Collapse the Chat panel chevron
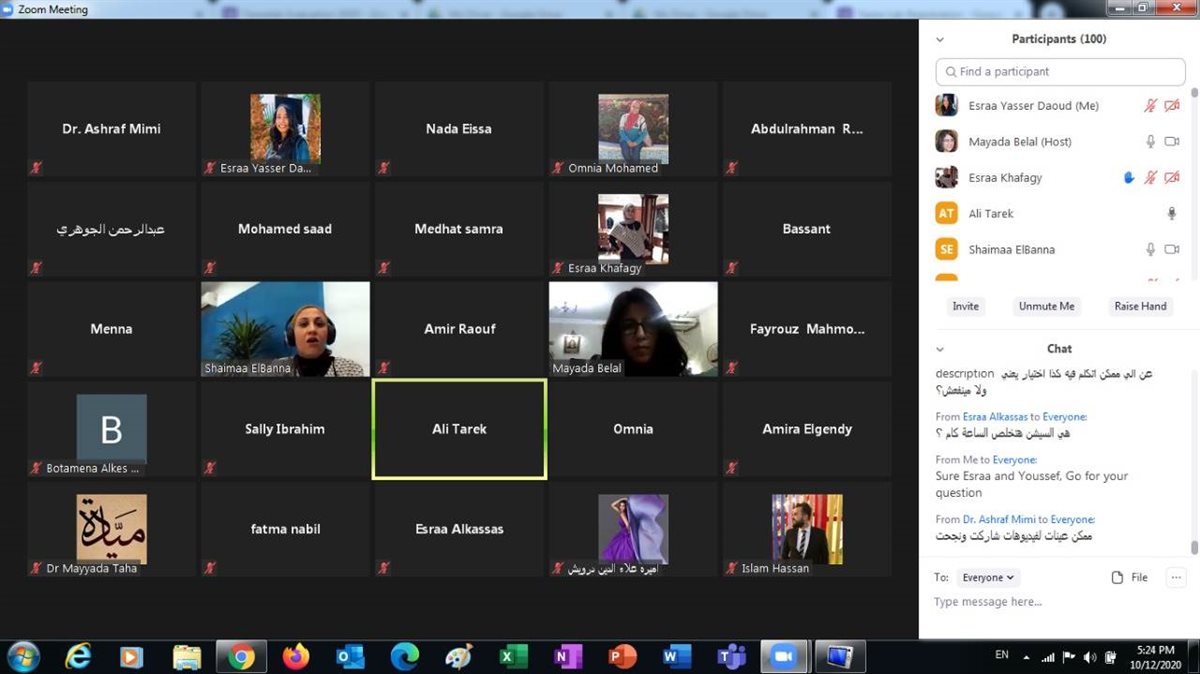 coord(939,349)
